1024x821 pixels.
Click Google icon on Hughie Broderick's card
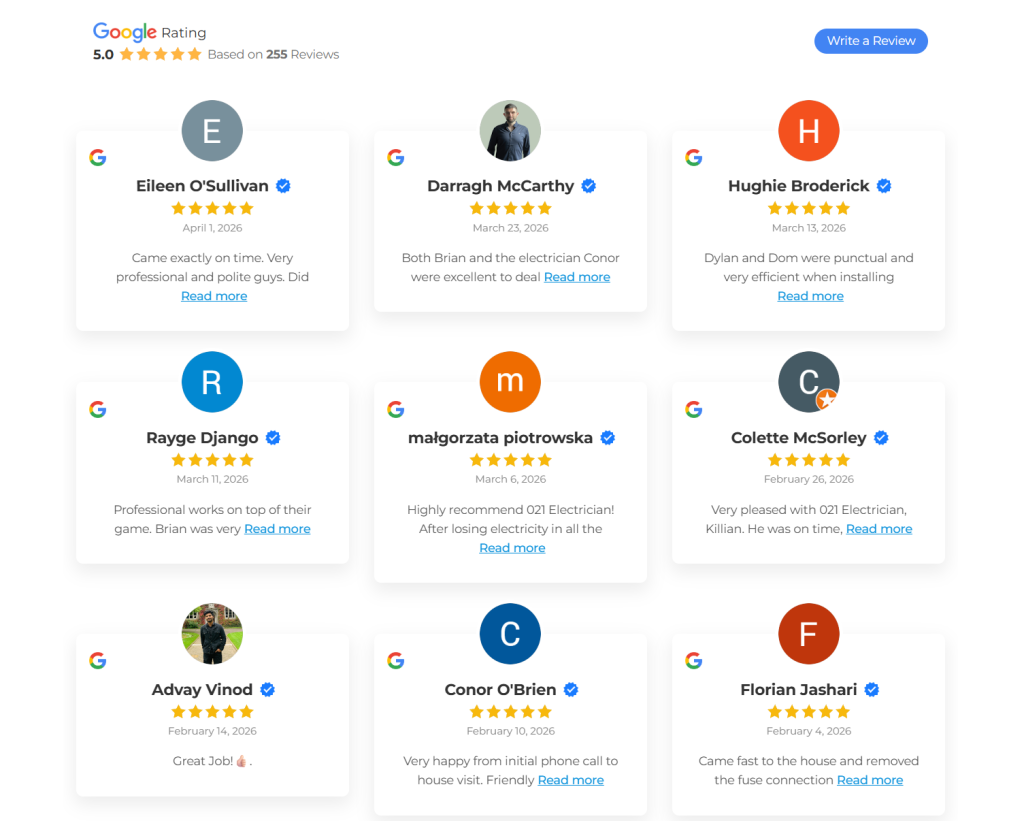693,157
